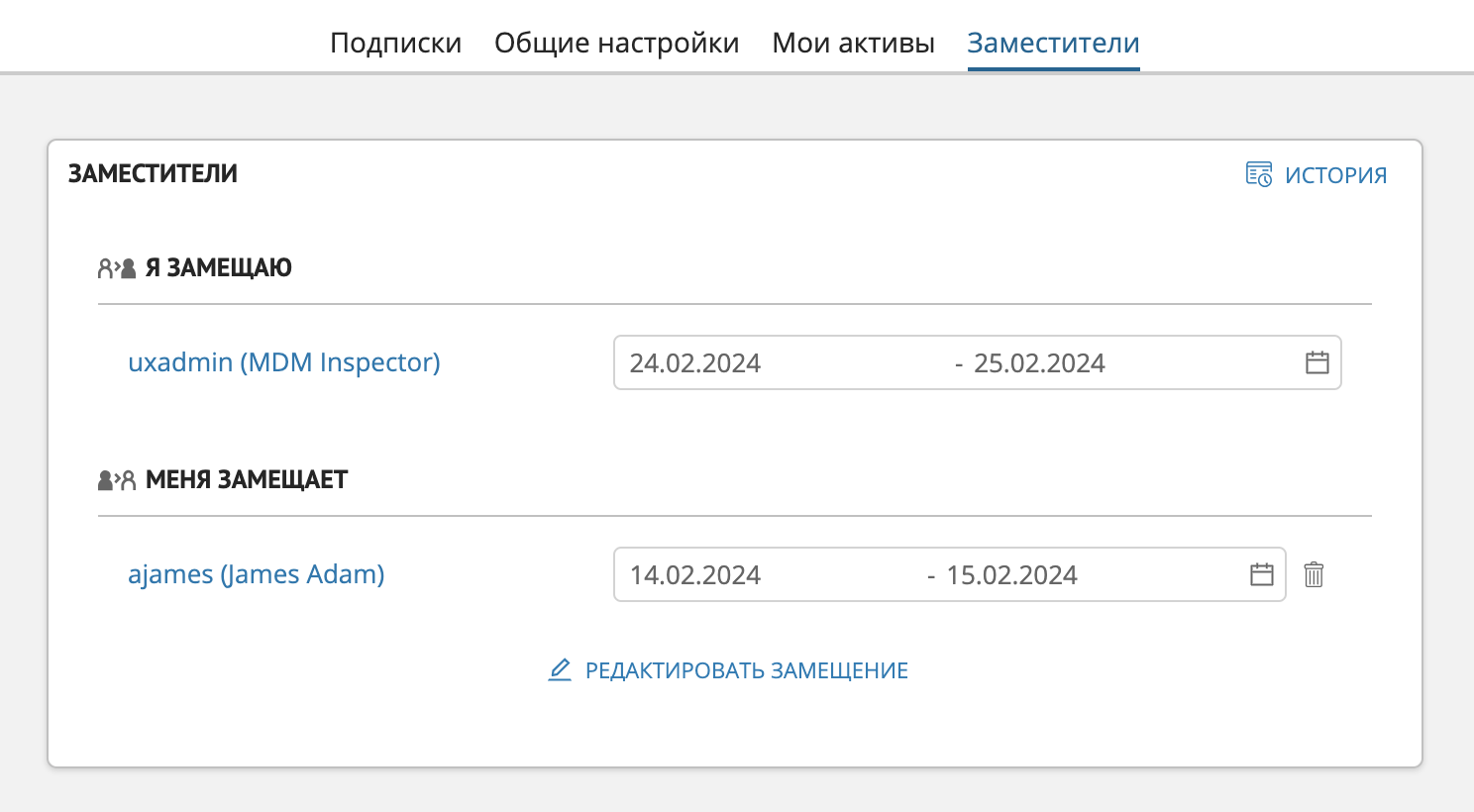1474x812 pixels.
Task: Select the 15.02.2024 end date field
Action: 1011,575
